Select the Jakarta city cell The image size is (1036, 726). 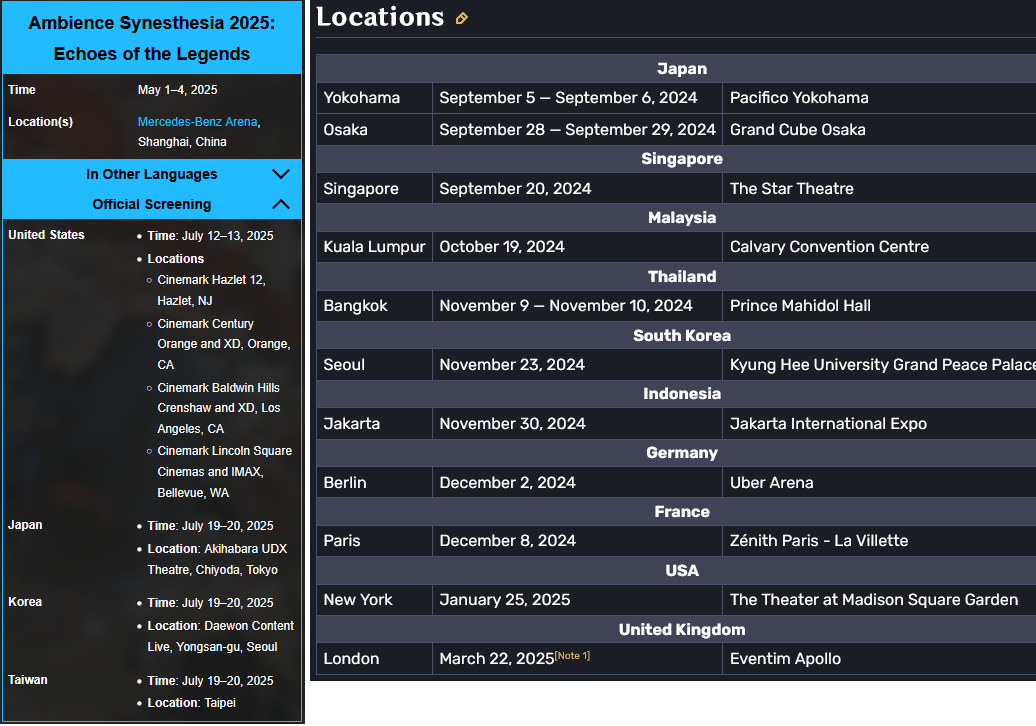pos(375,423)
